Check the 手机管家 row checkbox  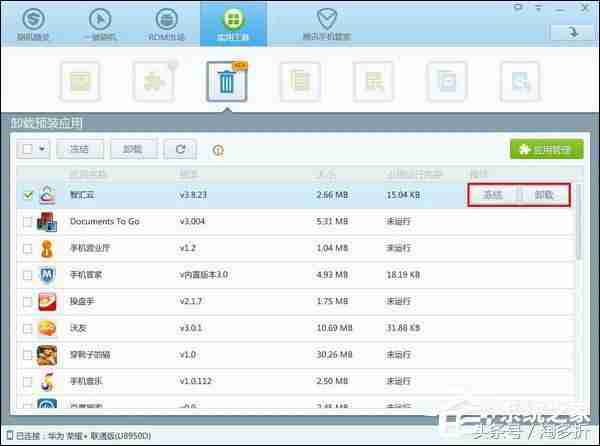click(28, 275)
